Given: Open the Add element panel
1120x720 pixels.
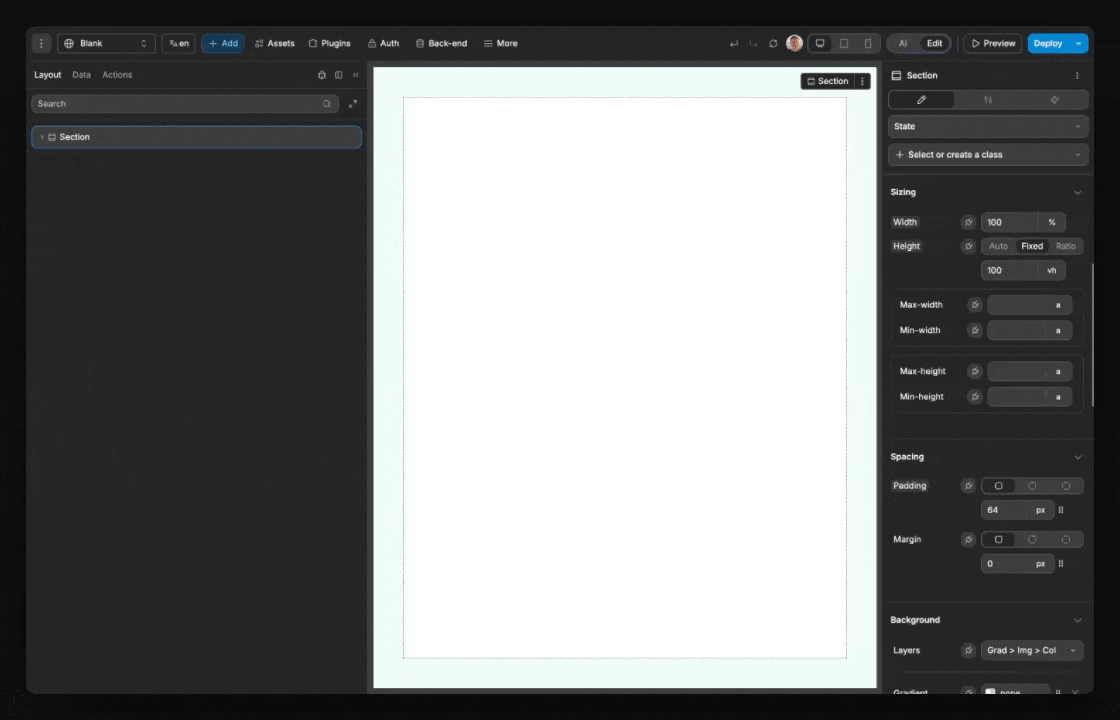Looking at the screenshot, I should point(222,43).
